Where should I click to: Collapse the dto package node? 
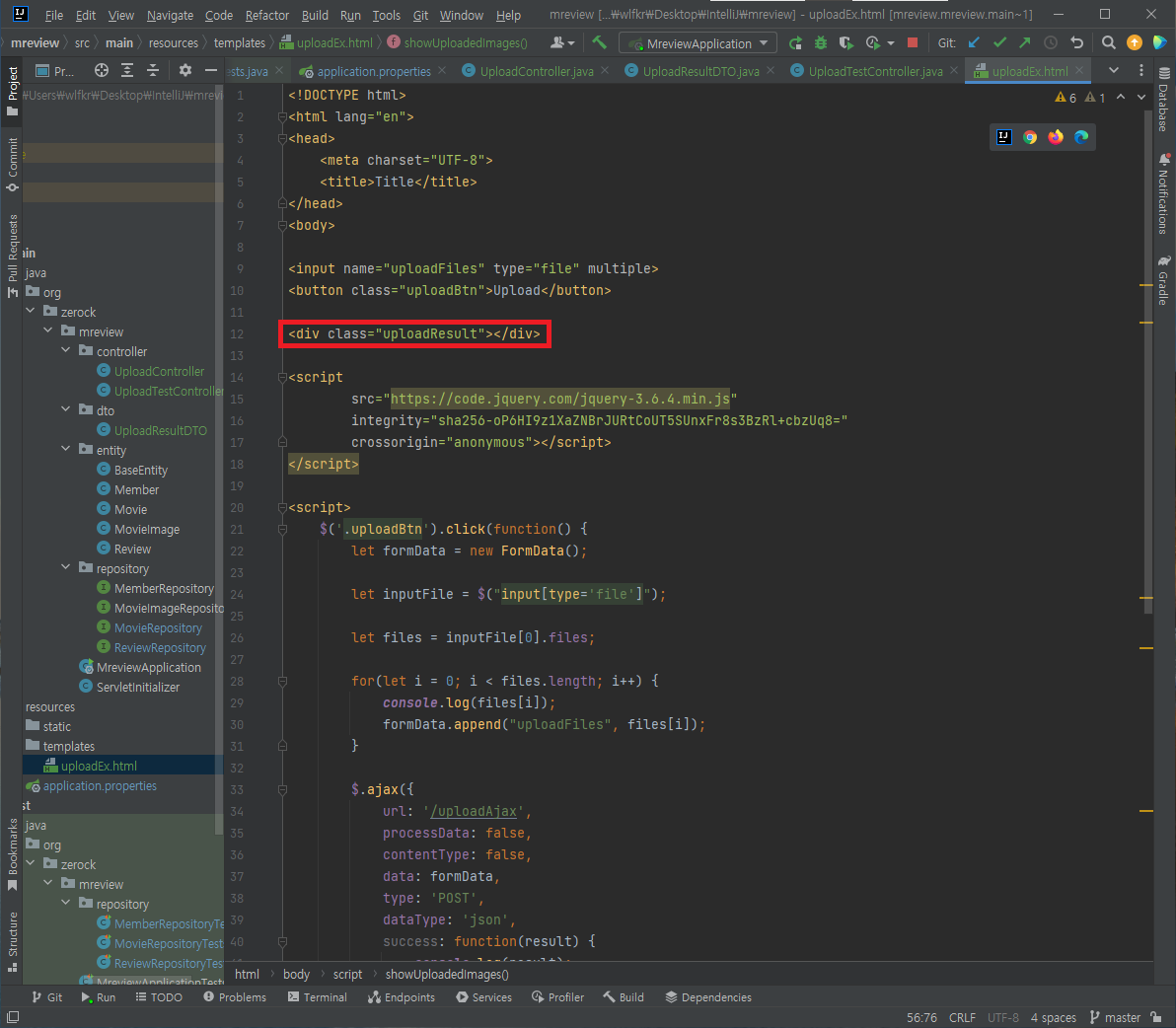[x=66, y=410]
